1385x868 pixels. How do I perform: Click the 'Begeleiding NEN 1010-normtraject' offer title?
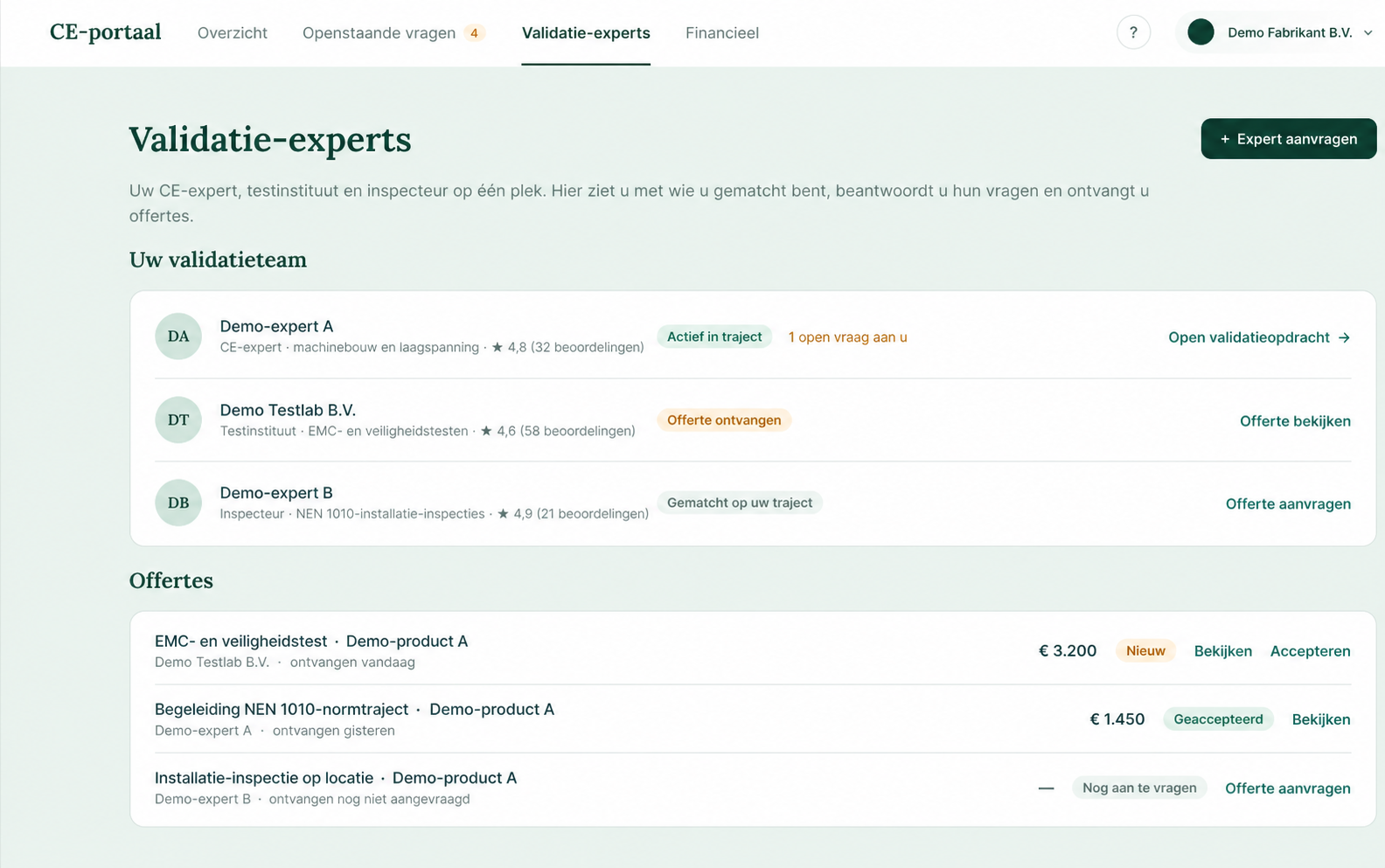click(x=282, y=710)
